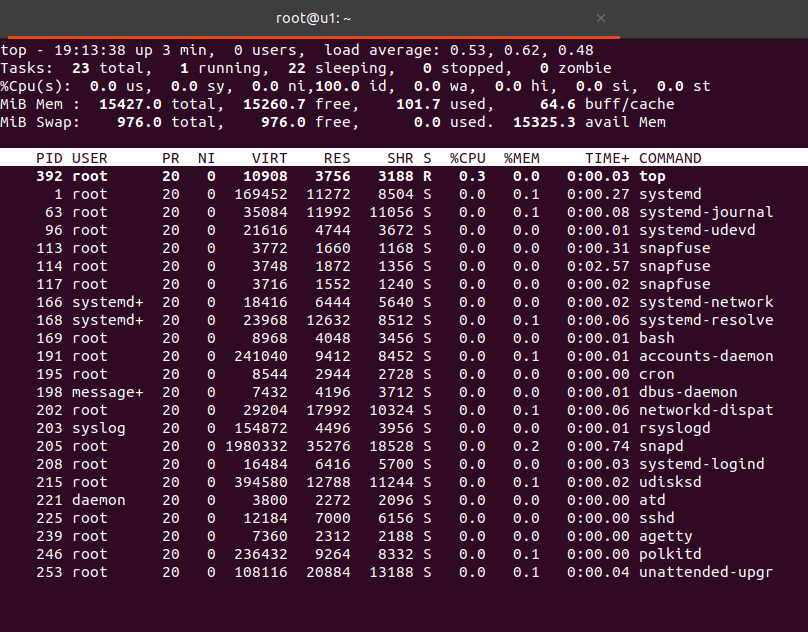Click the polkitd command entry
The image size is (808, 632).
(x=670, y=555)
